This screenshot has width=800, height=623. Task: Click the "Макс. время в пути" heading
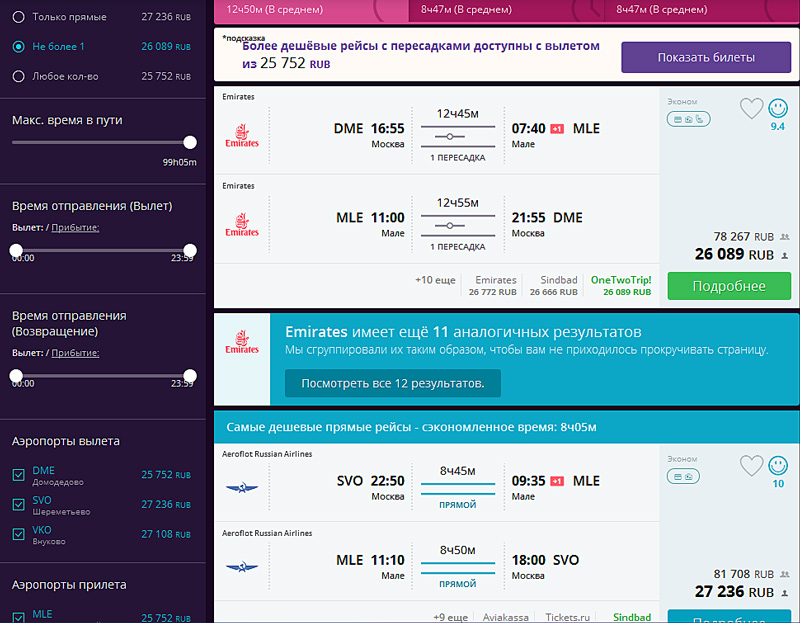(67, 120)
